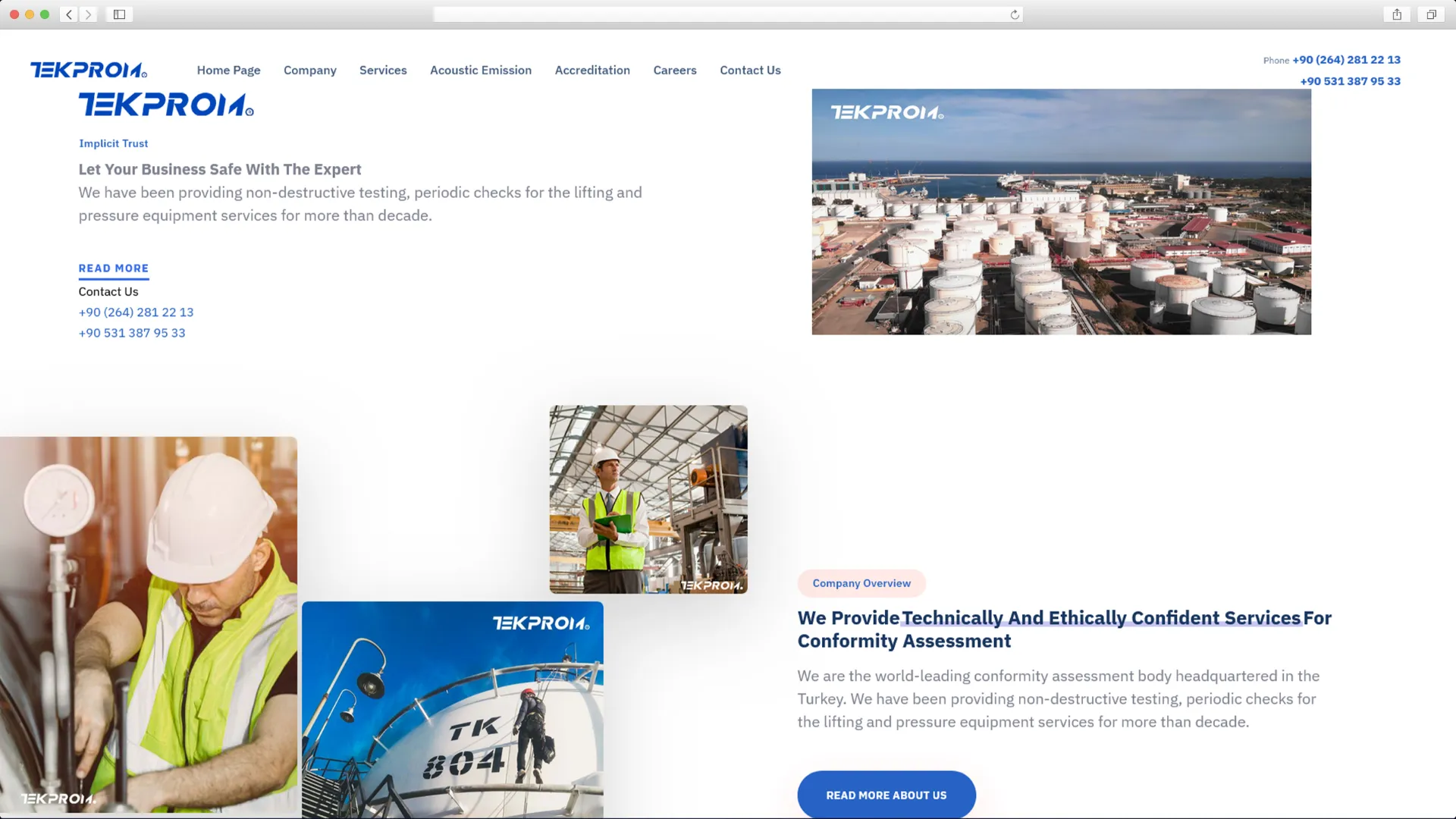Open the Careers menu item
The image size is (1456, 819).
click(x=675, y=70)
